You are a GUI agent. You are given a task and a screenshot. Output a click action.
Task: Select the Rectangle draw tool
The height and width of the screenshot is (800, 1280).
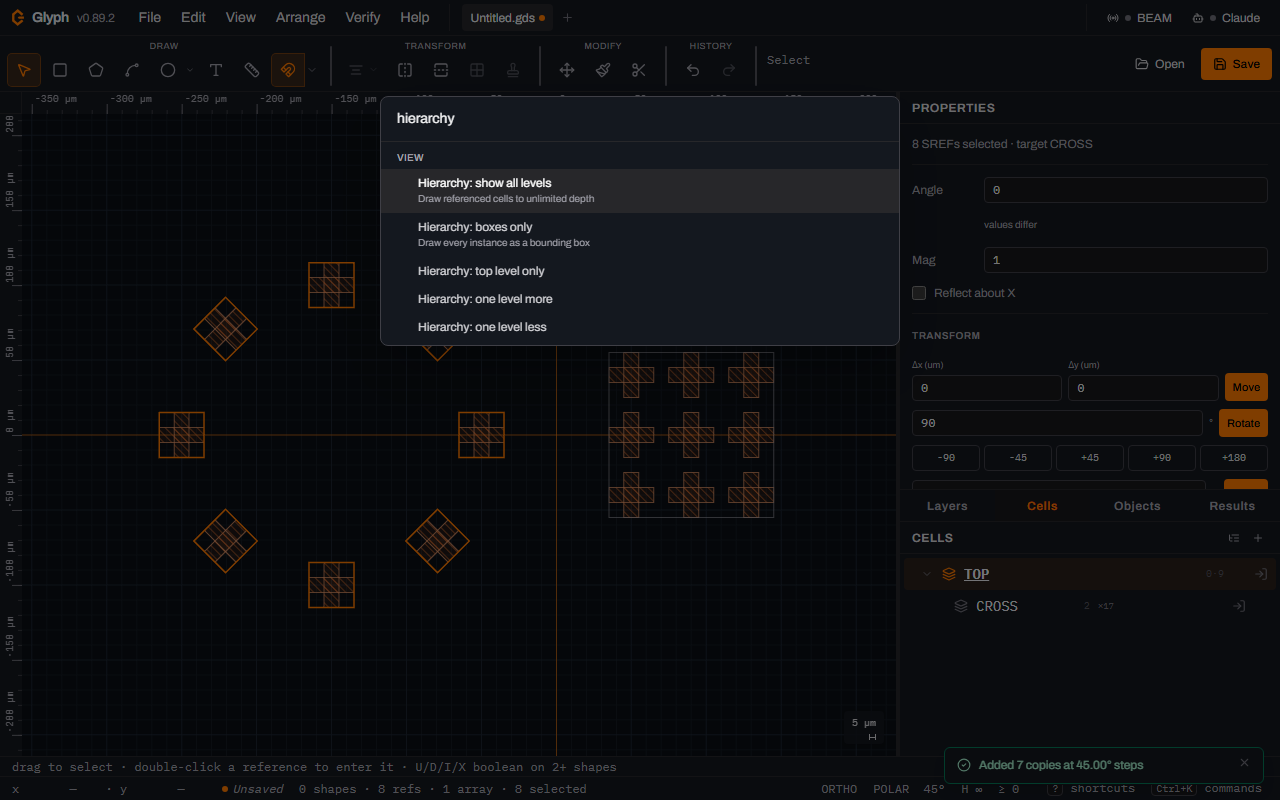coord(60,70)
